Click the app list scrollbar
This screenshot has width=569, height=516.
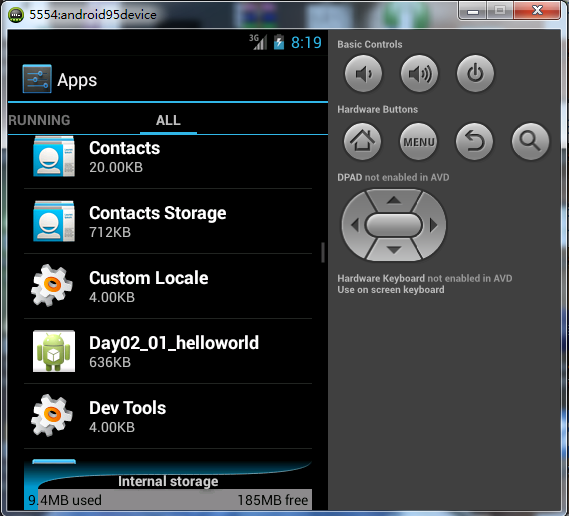323,252
